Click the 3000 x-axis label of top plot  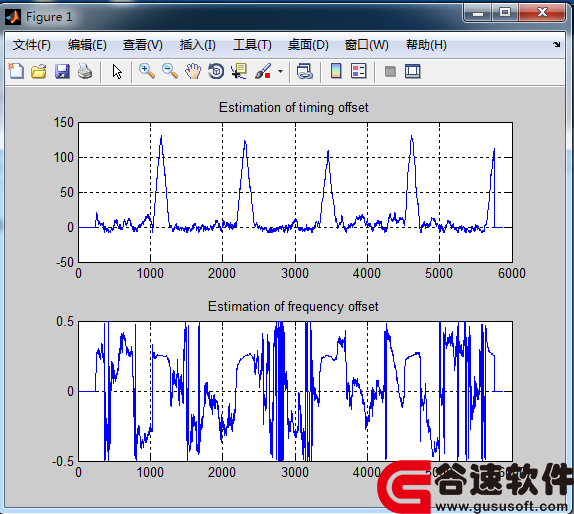[295, 273]
